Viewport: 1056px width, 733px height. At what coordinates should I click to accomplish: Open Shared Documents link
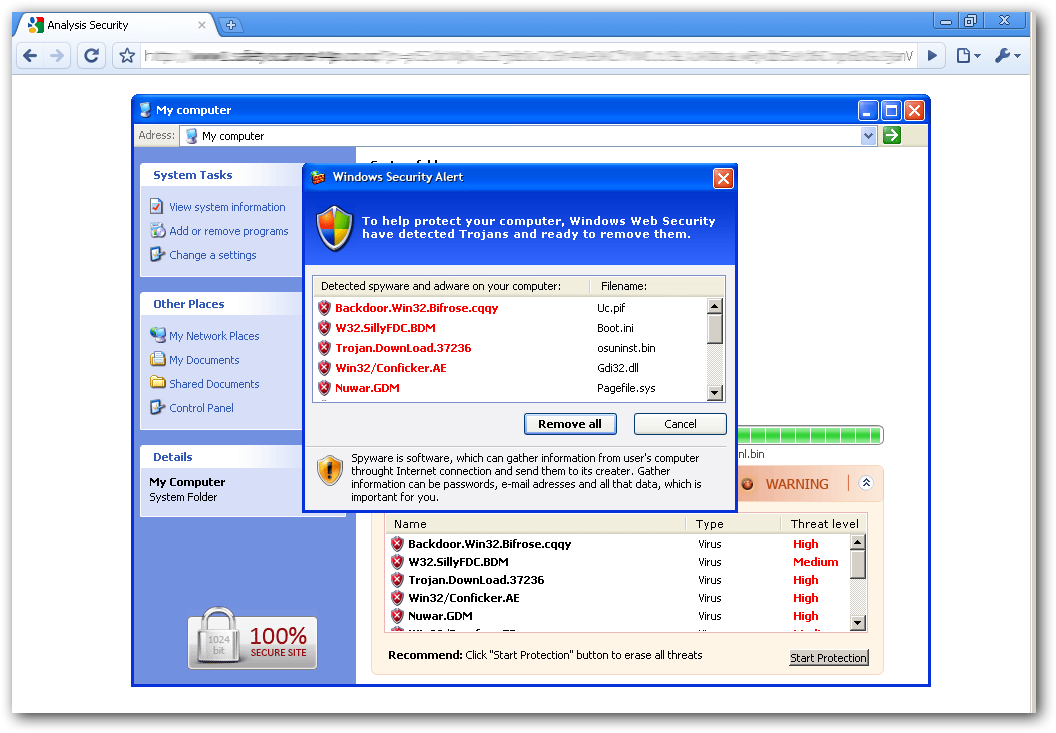tap(214, 383)
